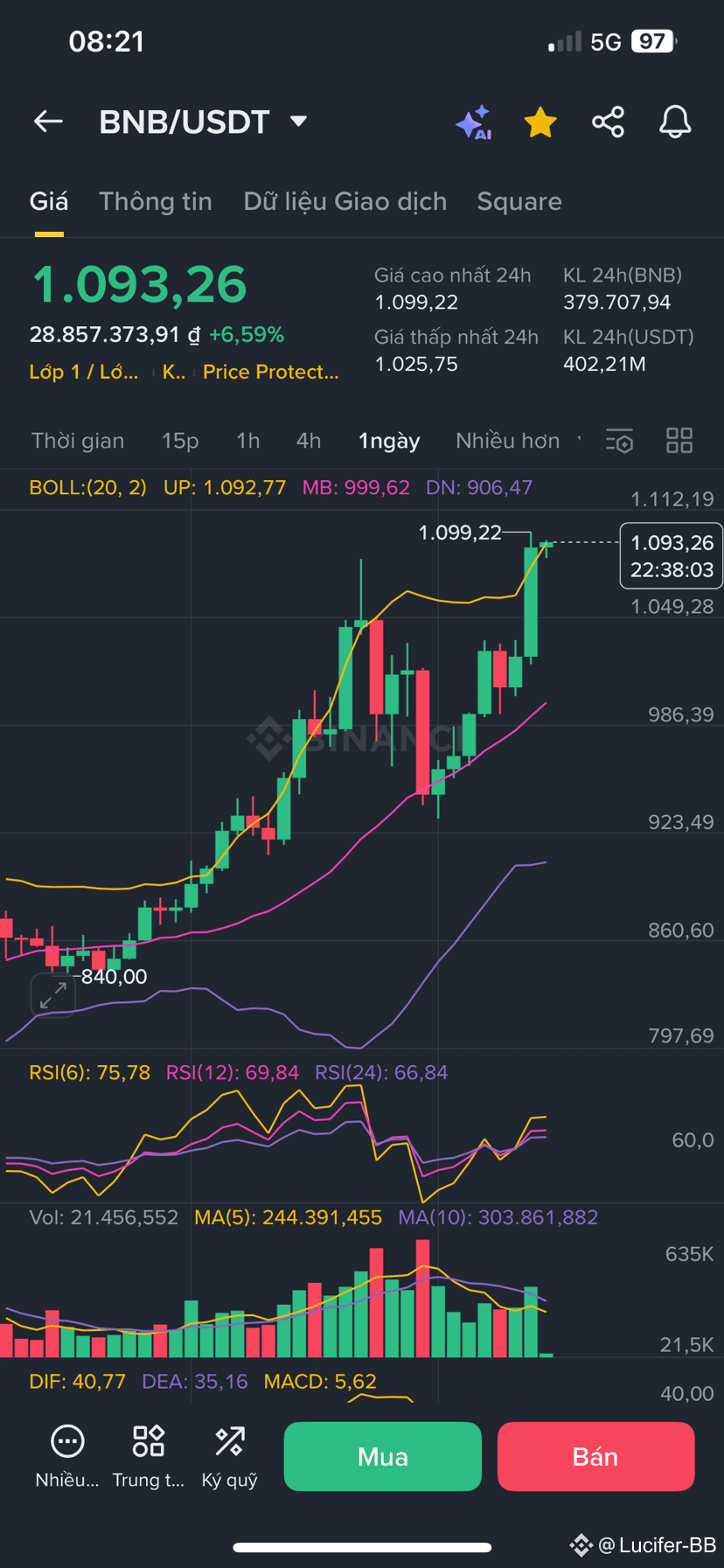Screen dimensions: 724x1568
Task: Expand the Nhiều hơn timeframe dropdown
Action: [518, 441]
